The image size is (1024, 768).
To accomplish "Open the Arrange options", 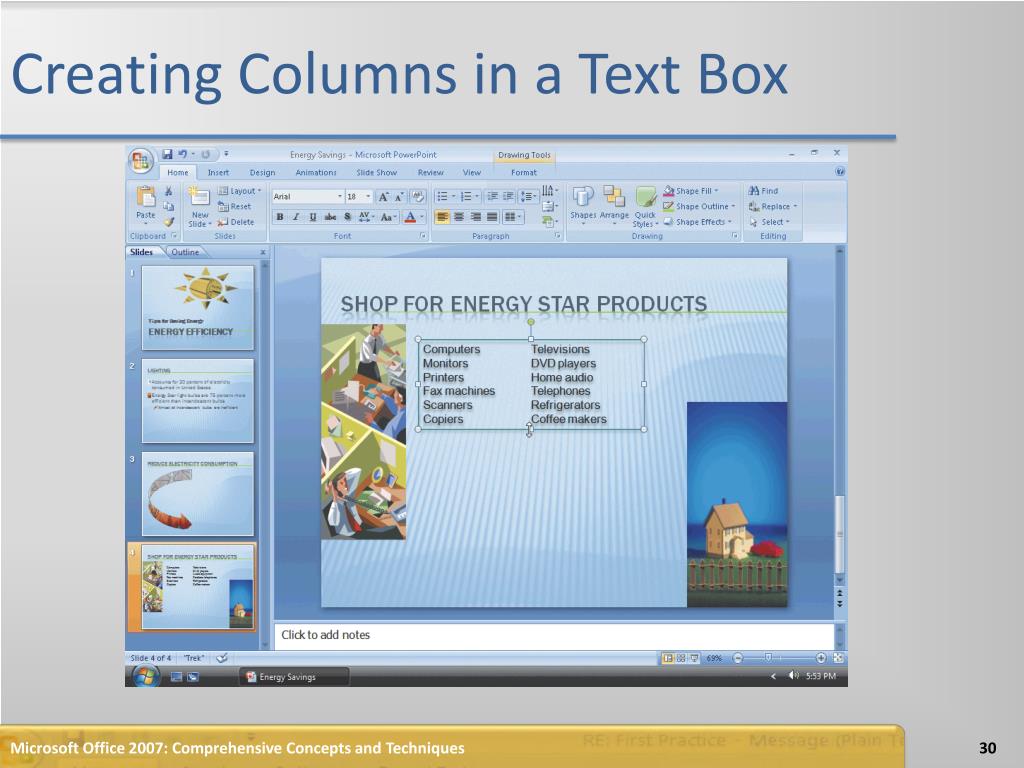I will (614, 204).
